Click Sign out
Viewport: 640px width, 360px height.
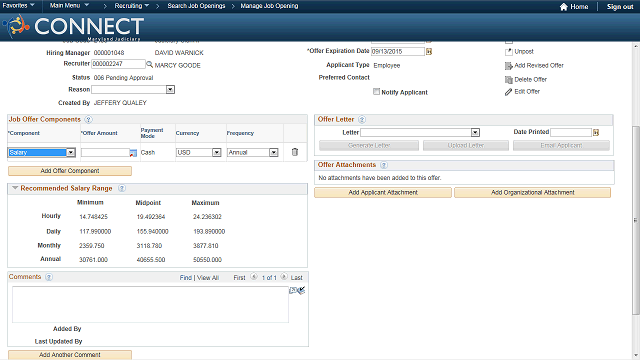pyautogui.click(x=620, y=7)
